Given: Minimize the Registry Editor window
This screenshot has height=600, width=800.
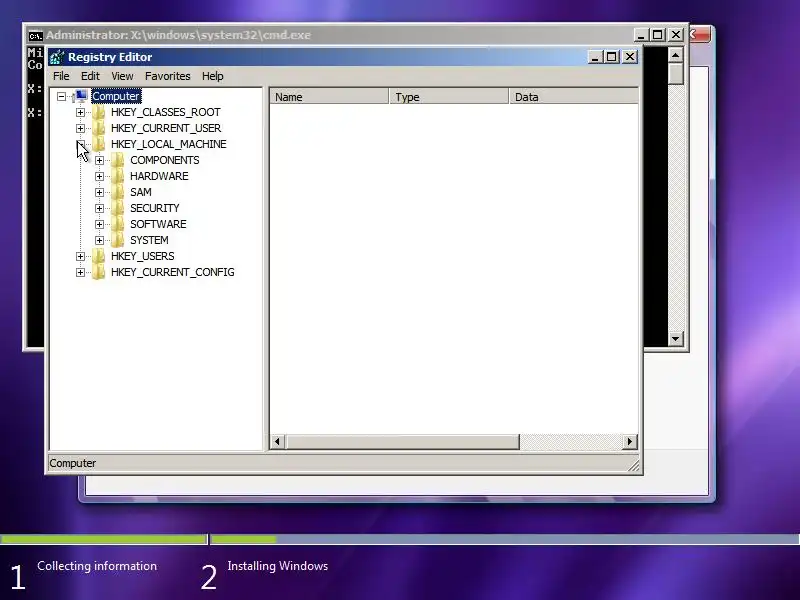Looking at the screenshot, I should coord(594,57).
